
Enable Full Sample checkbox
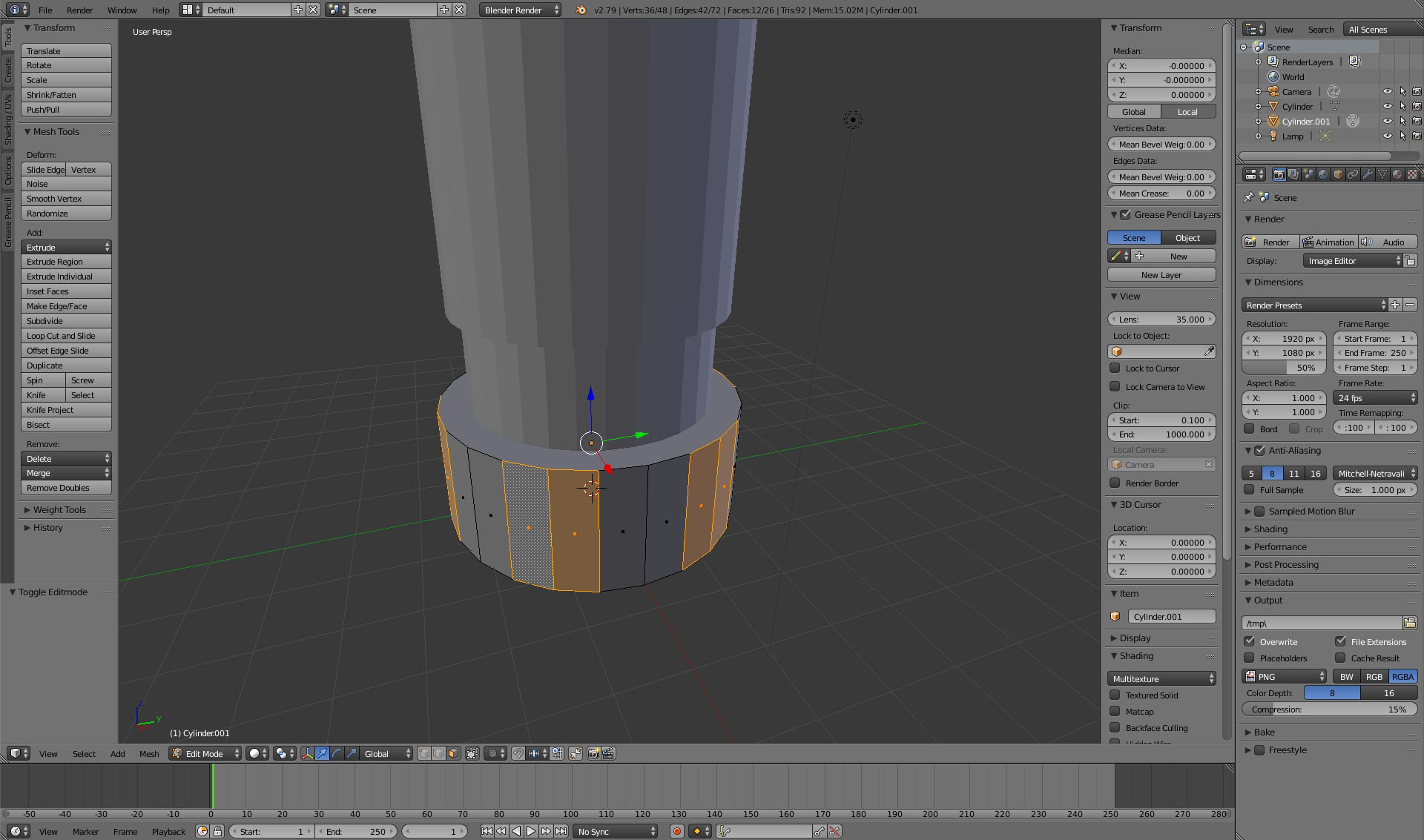point(1249,489)
